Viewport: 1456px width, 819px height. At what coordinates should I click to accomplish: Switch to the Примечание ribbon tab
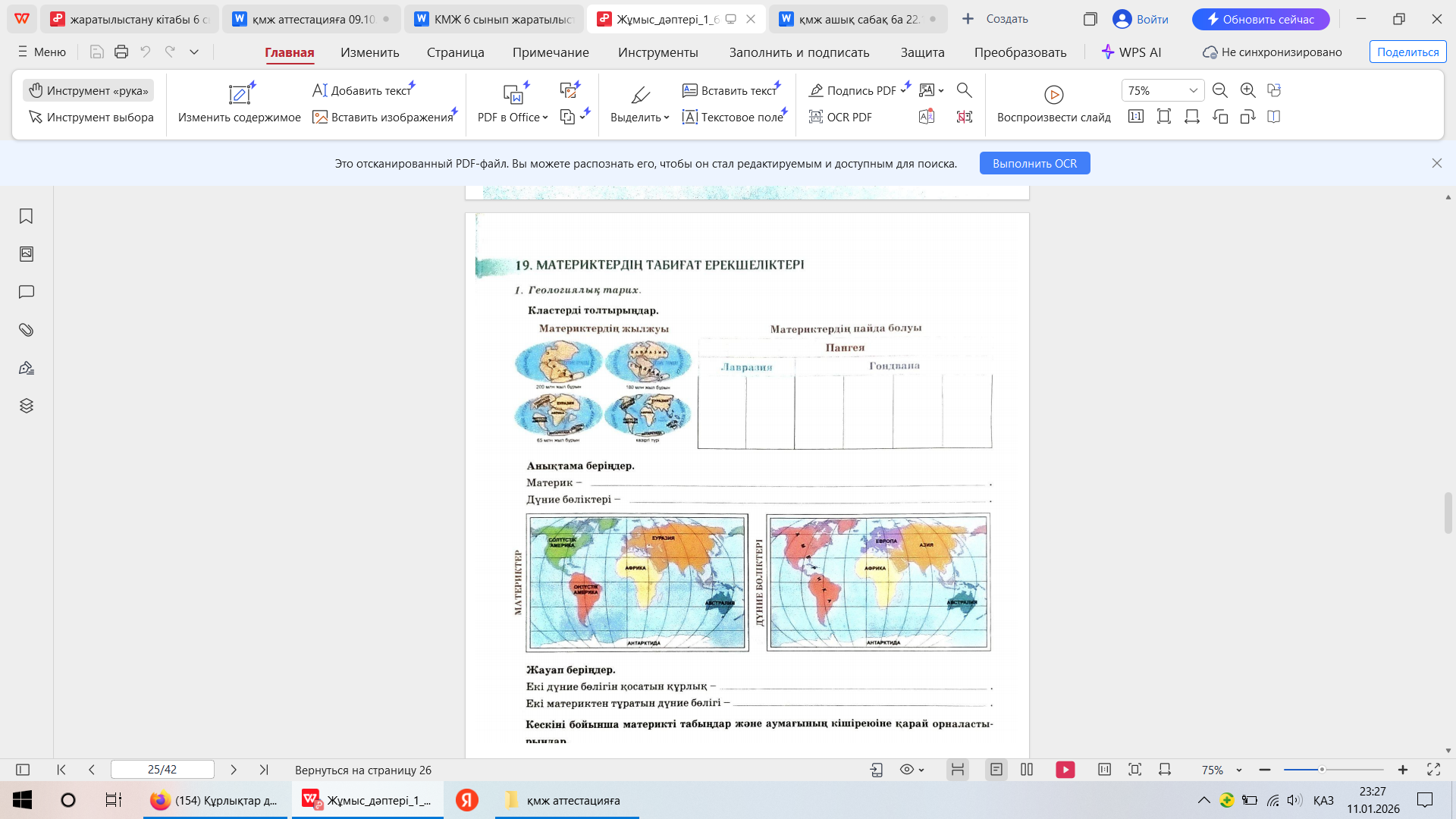550,52
